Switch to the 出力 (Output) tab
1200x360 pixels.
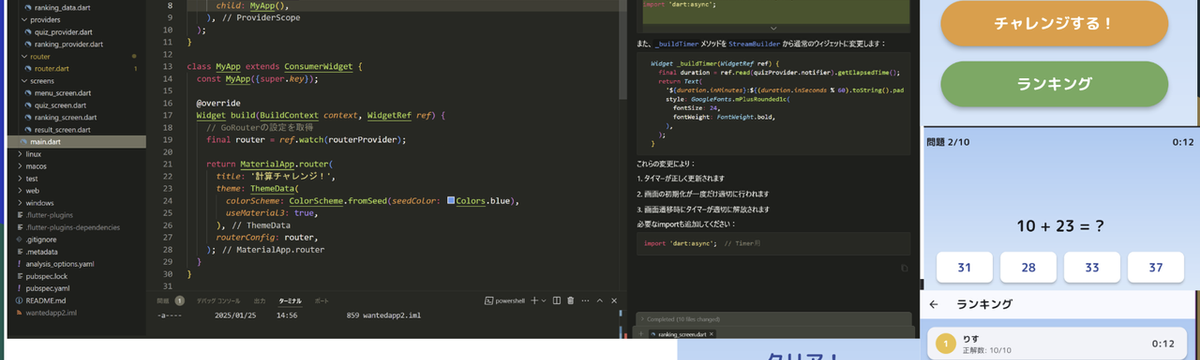(x=260, y=300)
